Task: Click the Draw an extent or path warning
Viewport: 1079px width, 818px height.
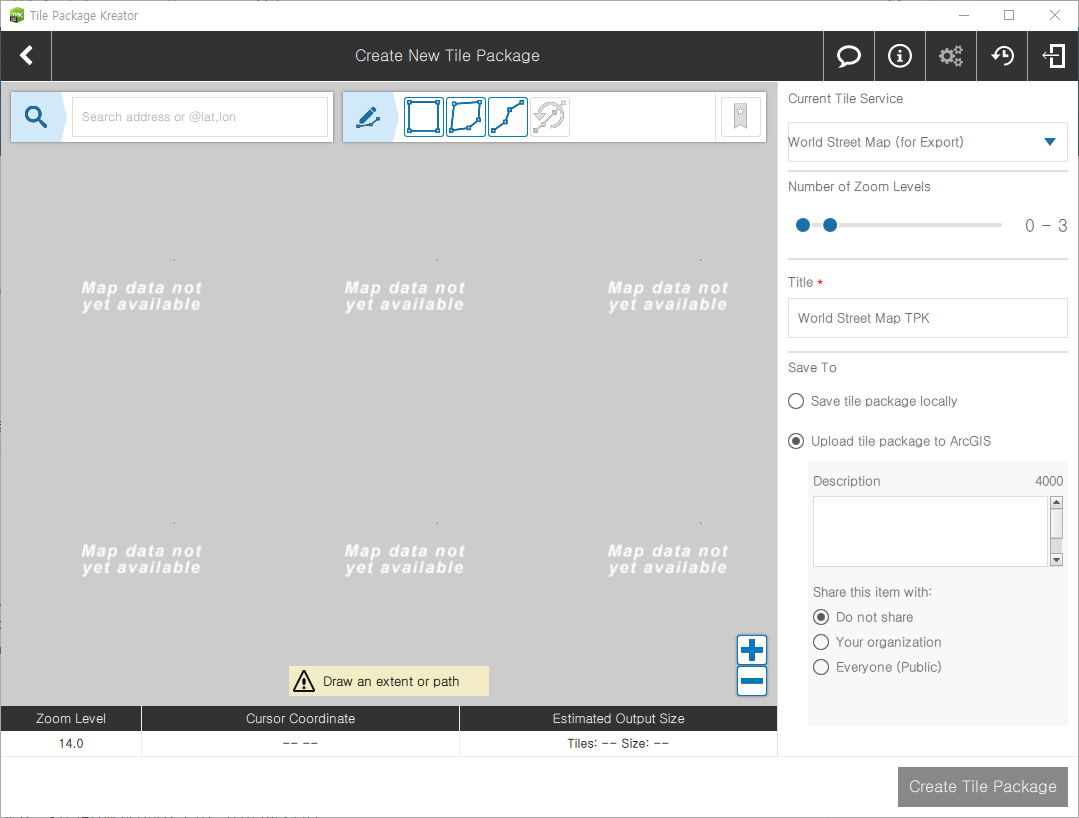Action: [x=389, y=681]
